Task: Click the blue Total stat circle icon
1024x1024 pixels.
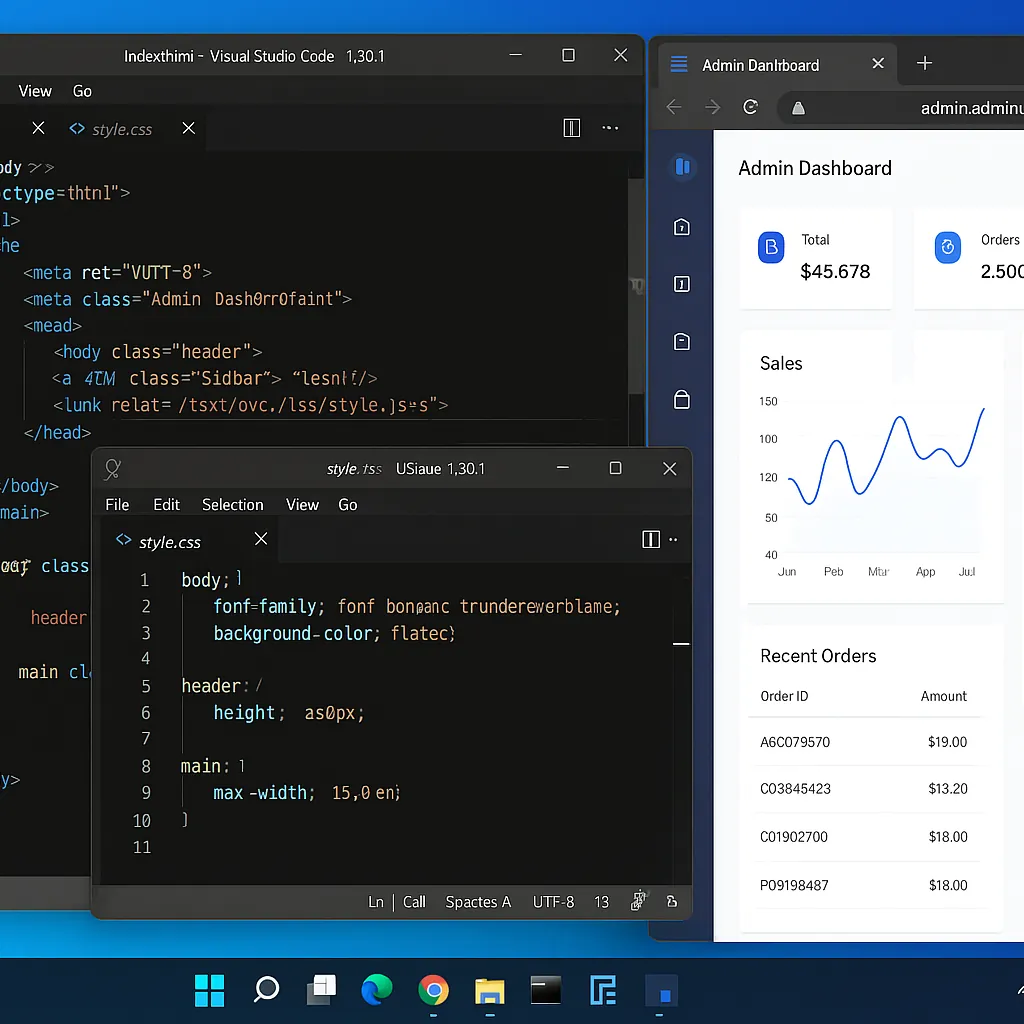Action: 770,247
